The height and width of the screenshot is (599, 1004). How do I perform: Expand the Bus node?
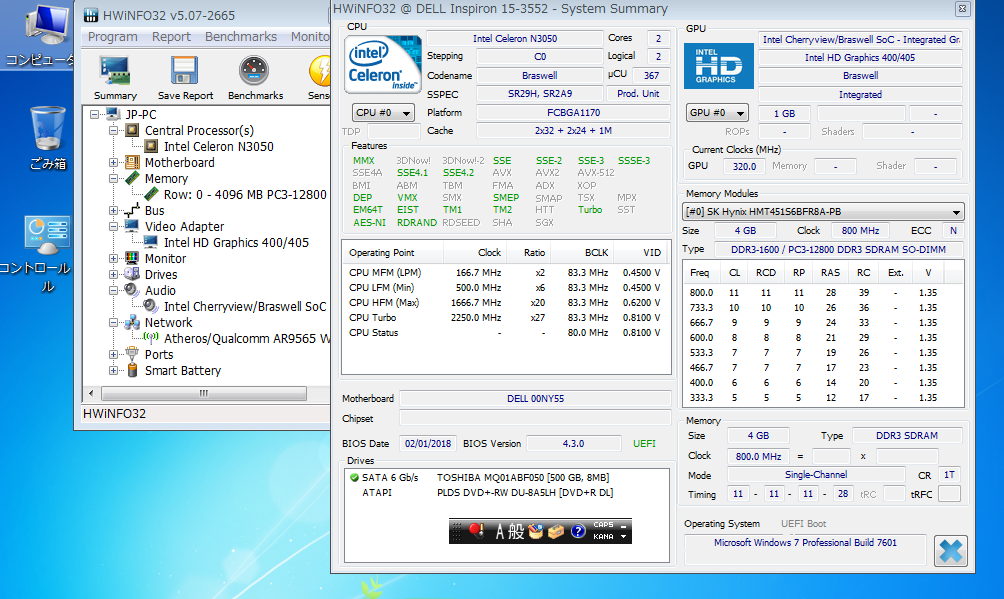(x=113, y=211)
